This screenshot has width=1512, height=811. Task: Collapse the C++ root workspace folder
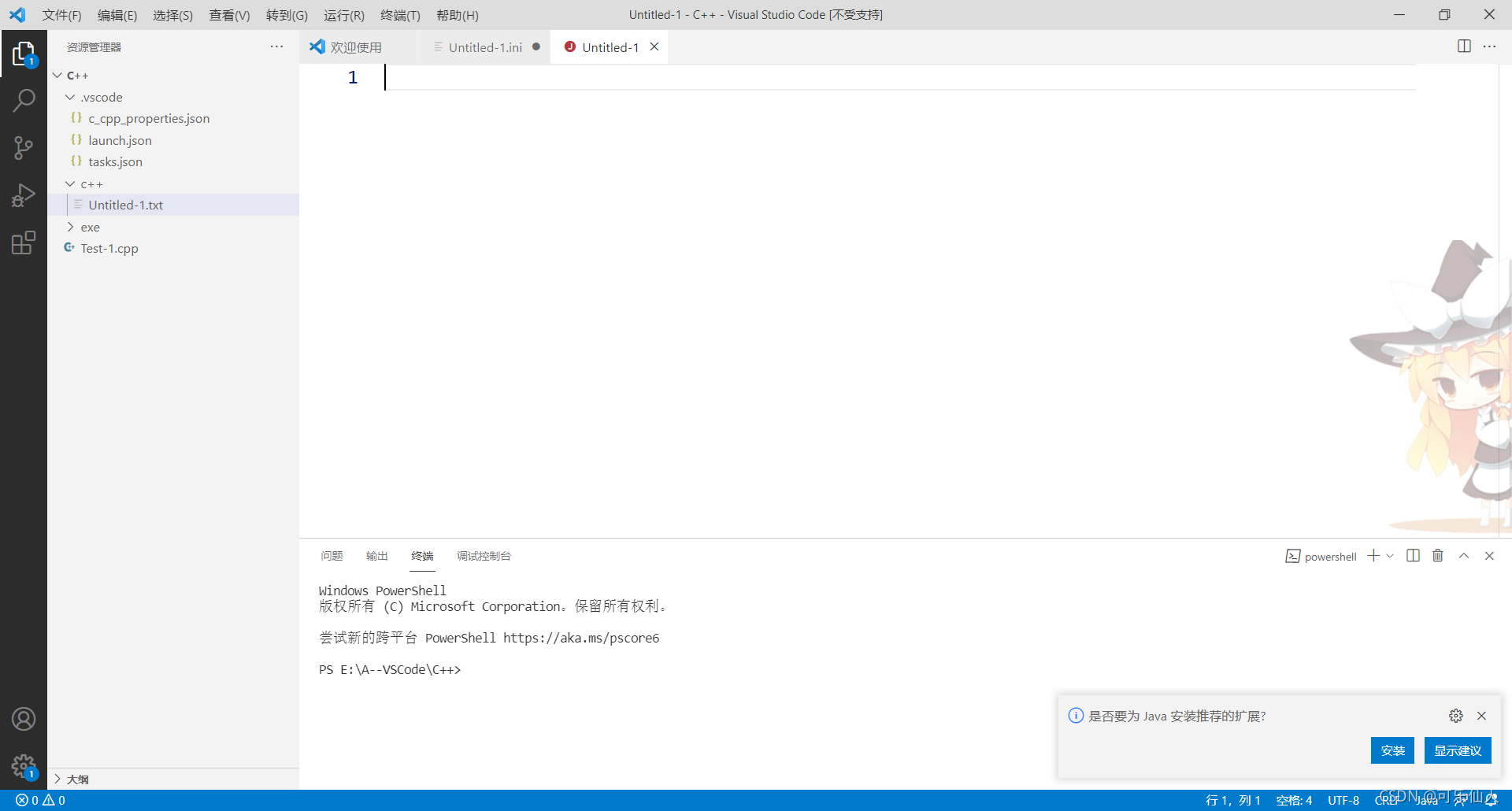(x=57, y=76)
